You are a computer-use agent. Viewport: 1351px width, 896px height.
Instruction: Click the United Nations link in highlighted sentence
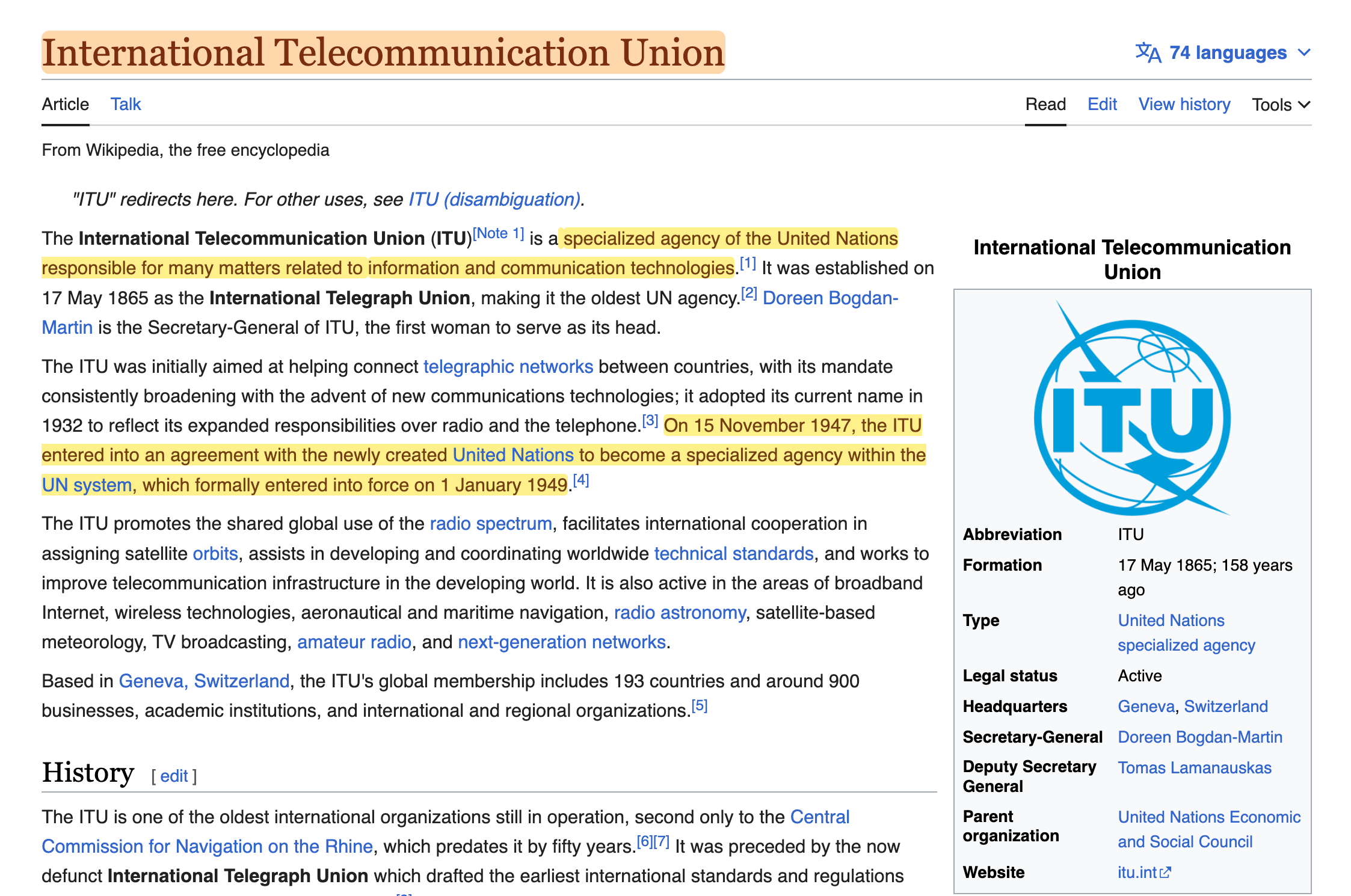(x=513, y=455)
